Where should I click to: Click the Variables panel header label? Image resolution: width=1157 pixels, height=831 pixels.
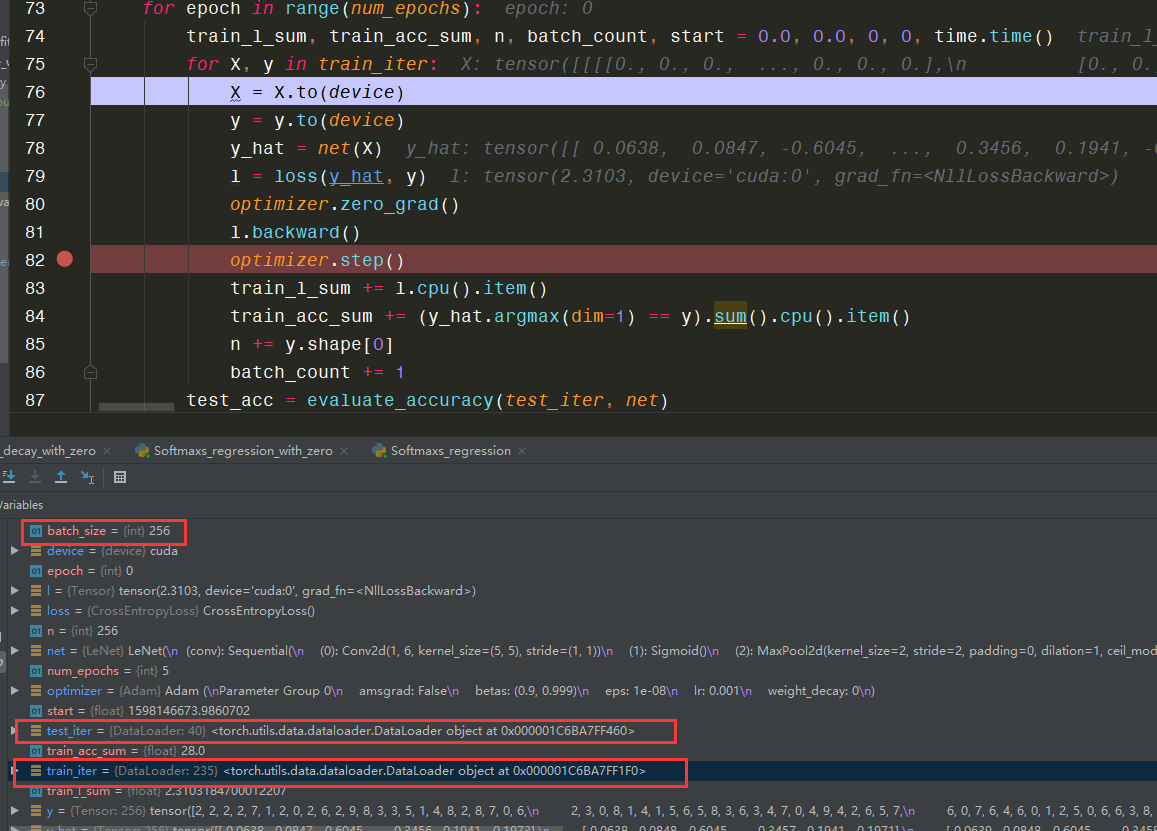click(21, 505)
